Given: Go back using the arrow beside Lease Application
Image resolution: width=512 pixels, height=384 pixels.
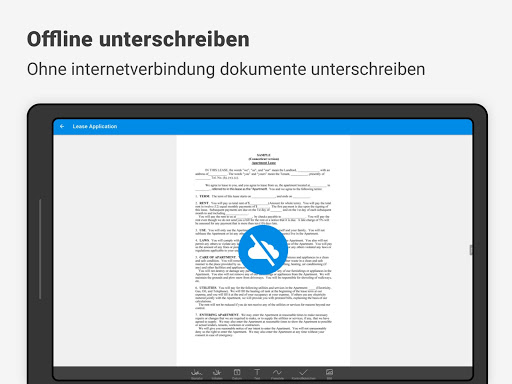Looking at the screenshot, I should click(x=62, y=126).
